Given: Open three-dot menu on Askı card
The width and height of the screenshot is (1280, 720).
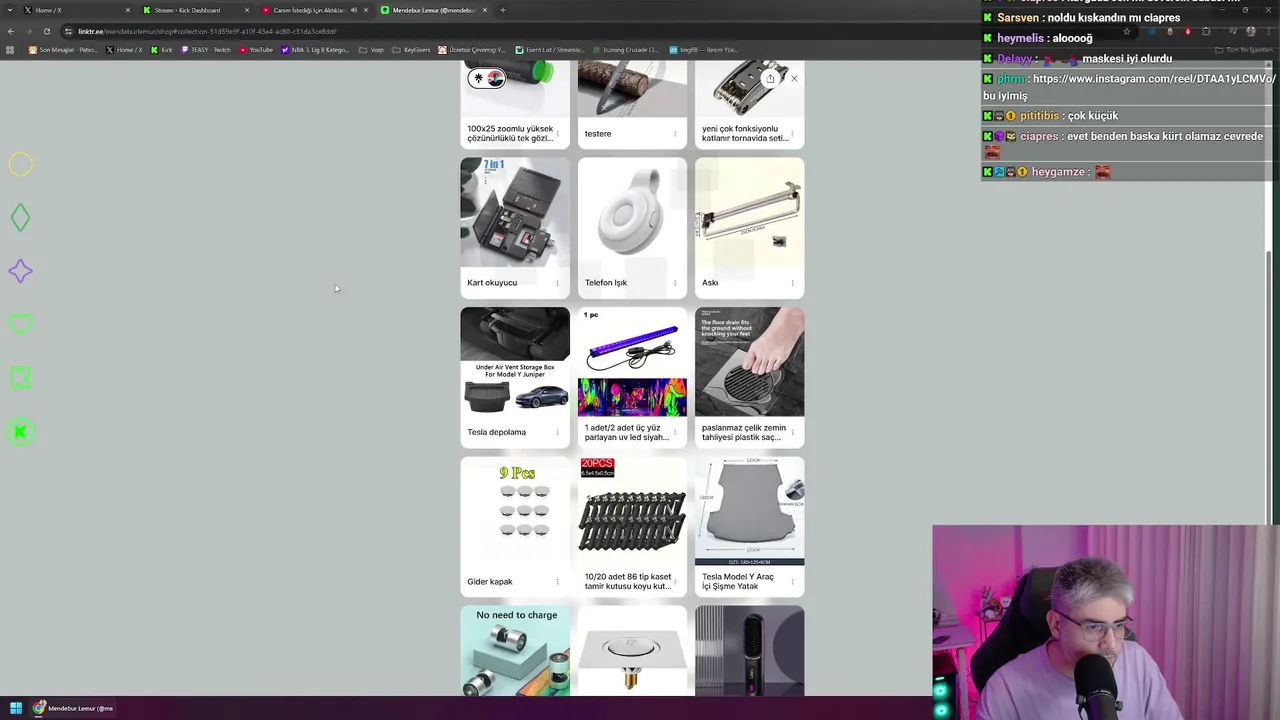Looking at the screenshot, I should pos(792,283).
